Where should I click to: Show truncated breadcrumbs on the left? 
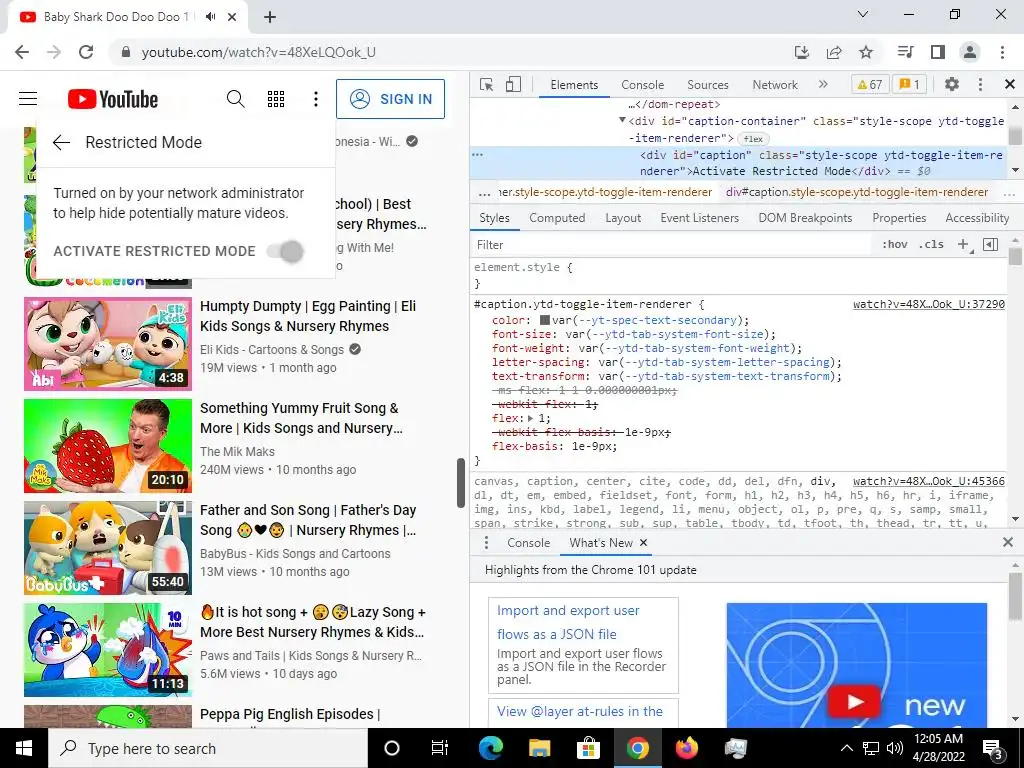(484, 193)
